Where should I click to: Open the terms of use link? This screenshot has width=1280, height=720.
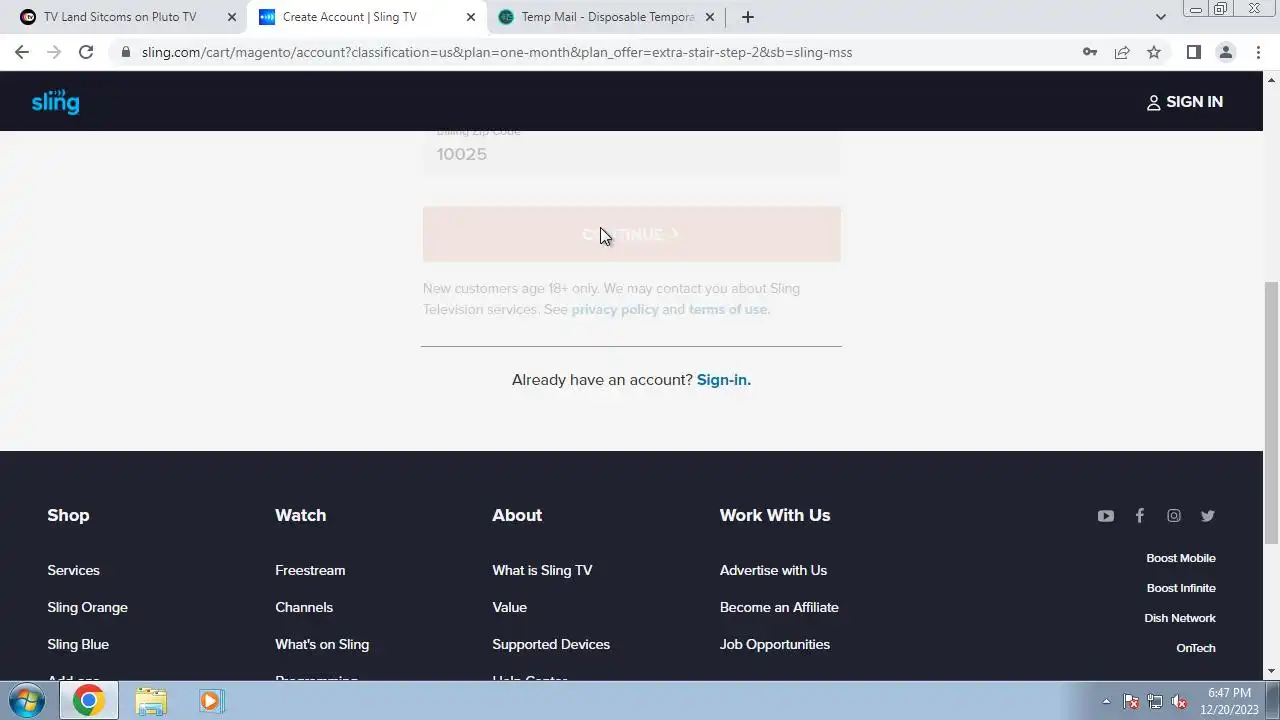tap(728, 309)
